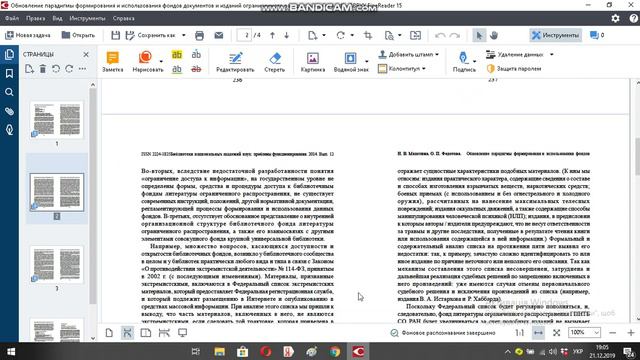Enable continuous page scrolling view

[x=127, y=333]
